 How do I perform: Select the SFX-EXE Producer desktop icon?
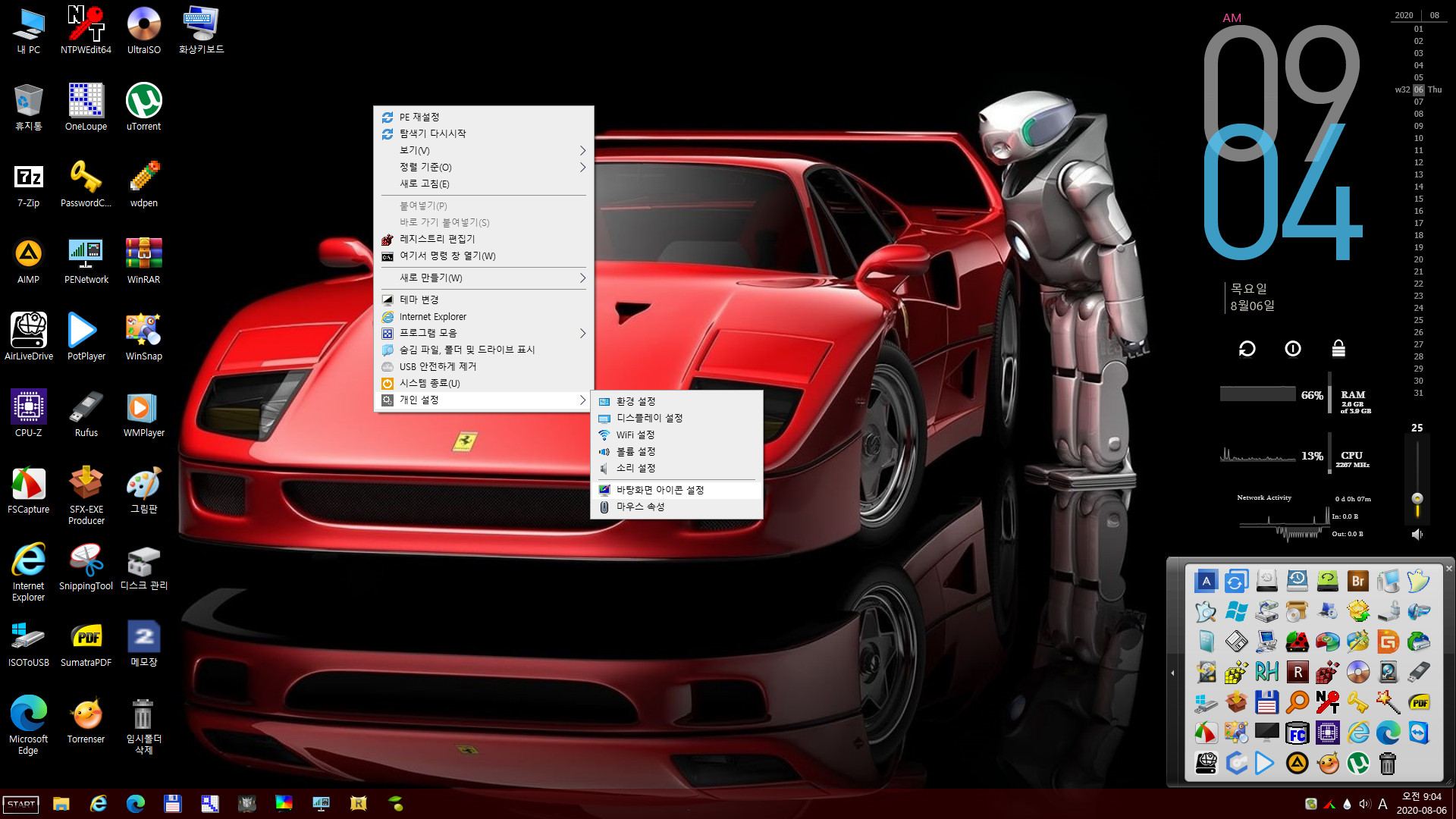[x=86, y=495]
